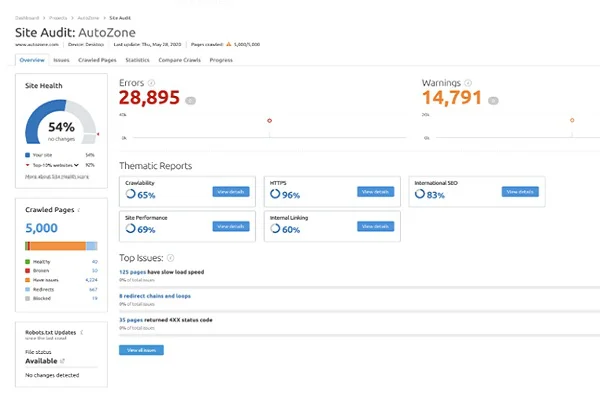Open the Errors info icon

152,83
